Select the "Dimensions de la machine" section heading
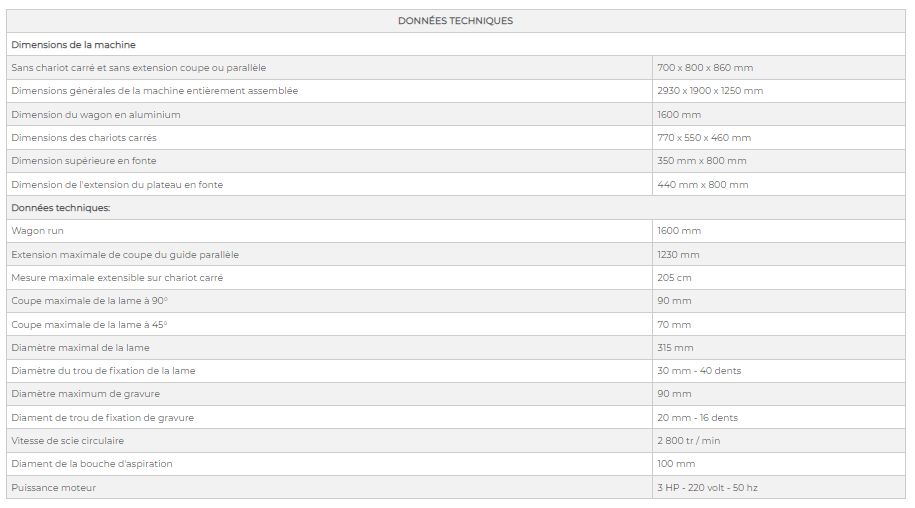Image resolution: width=915 pixels, height=508 pixels. click(73, 45)
